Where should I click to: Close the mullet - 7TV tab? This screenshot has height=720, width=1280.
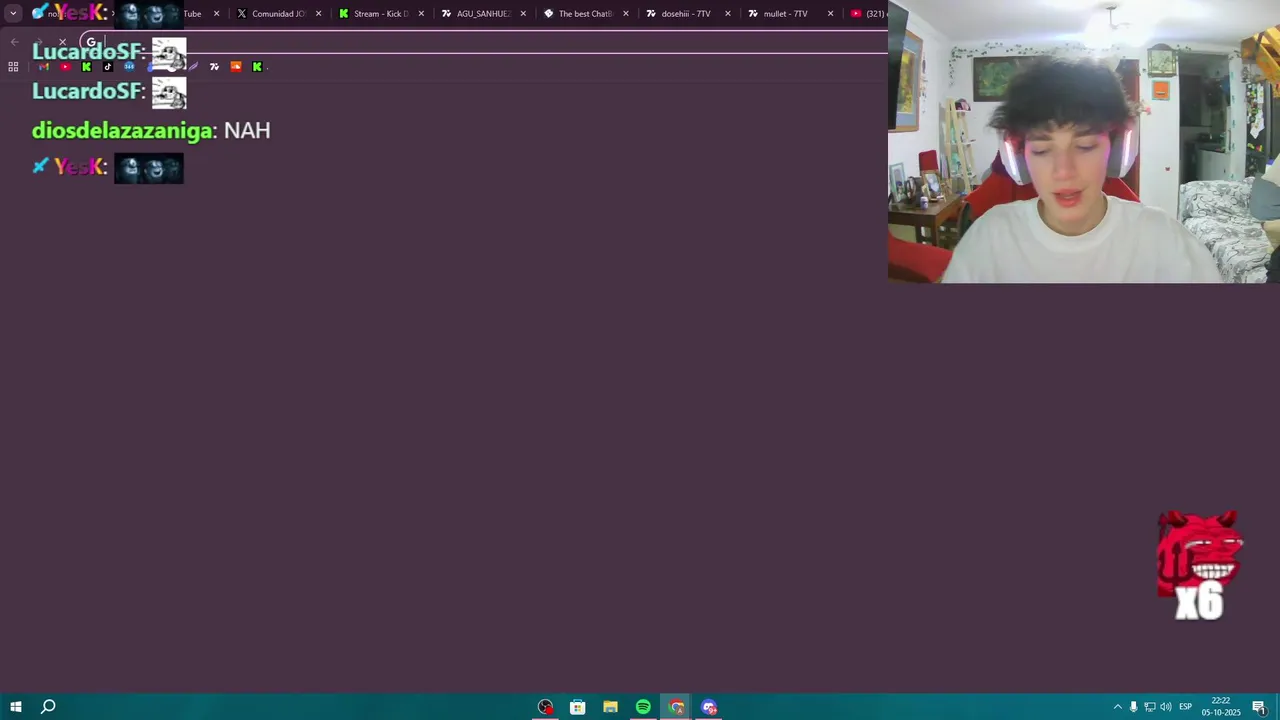click(830, 14)
